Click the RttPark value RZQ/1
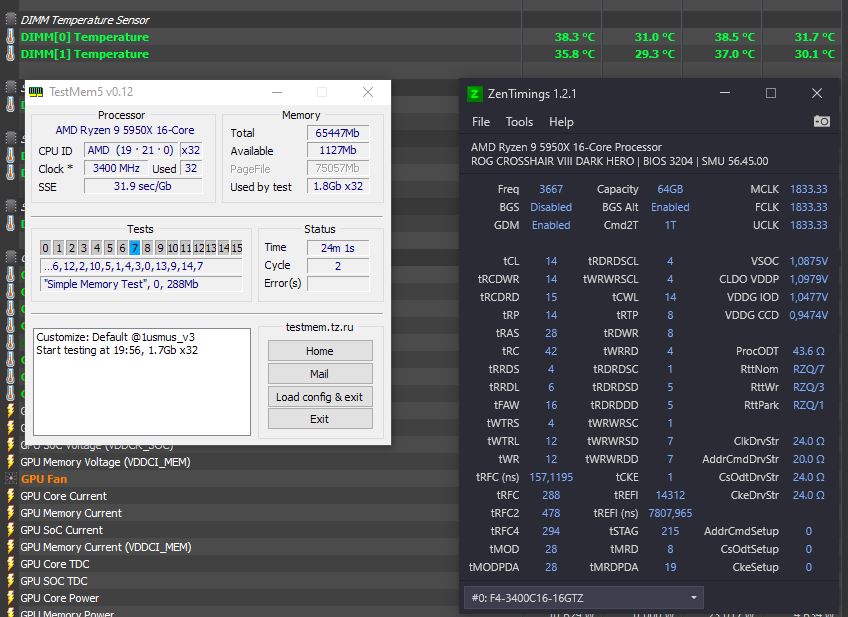The width and height of the screenshot is (848, 617). [x=809, y=405]
